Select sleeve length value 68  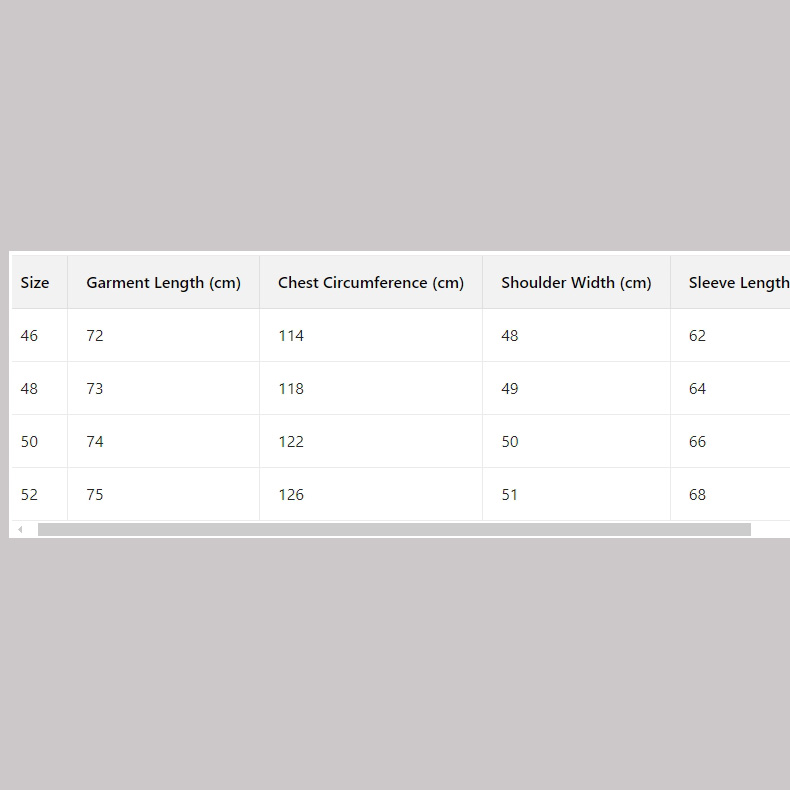point(697,495)
